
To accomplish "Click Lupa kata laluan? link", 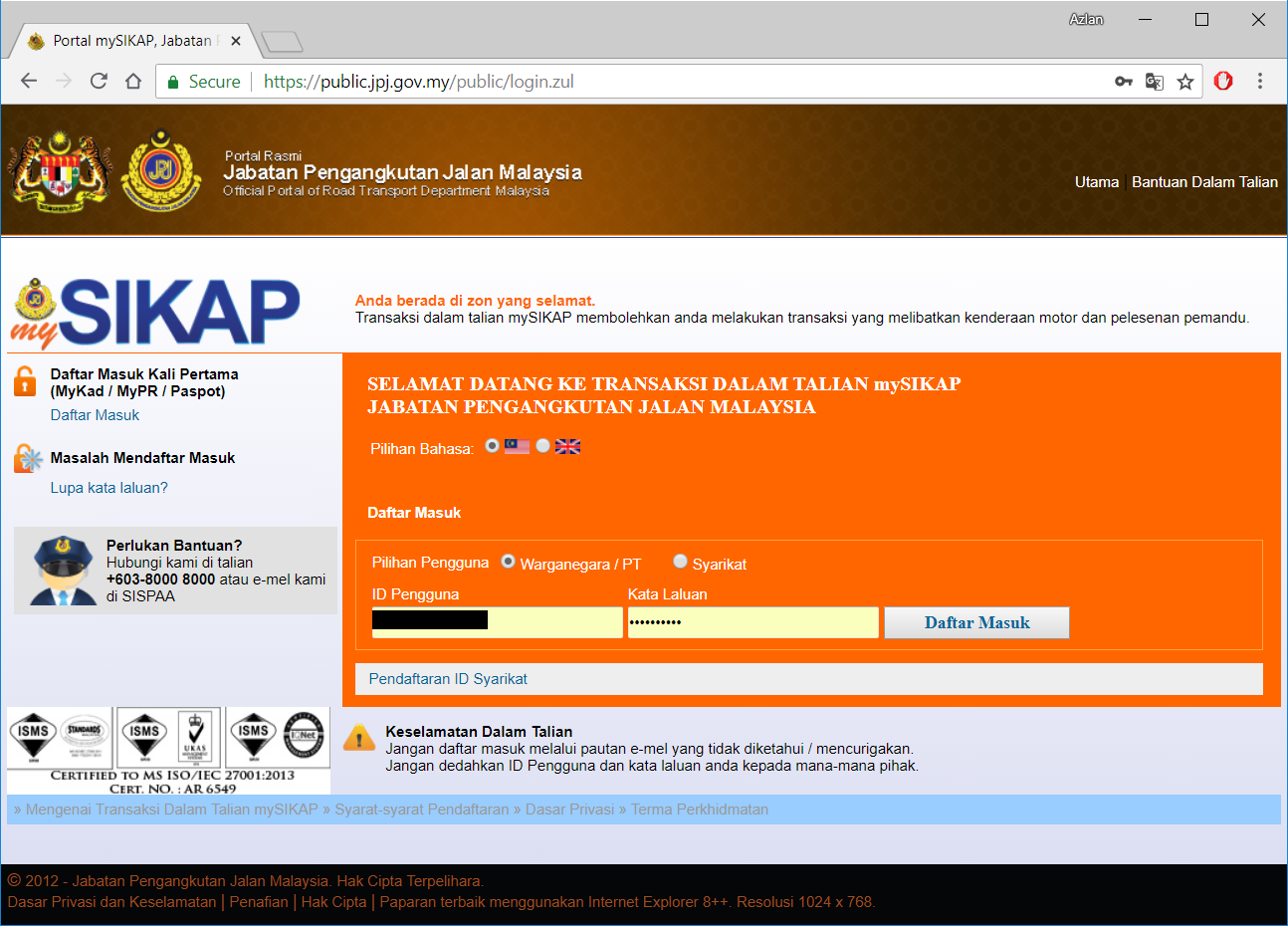I will pos(108,488).
